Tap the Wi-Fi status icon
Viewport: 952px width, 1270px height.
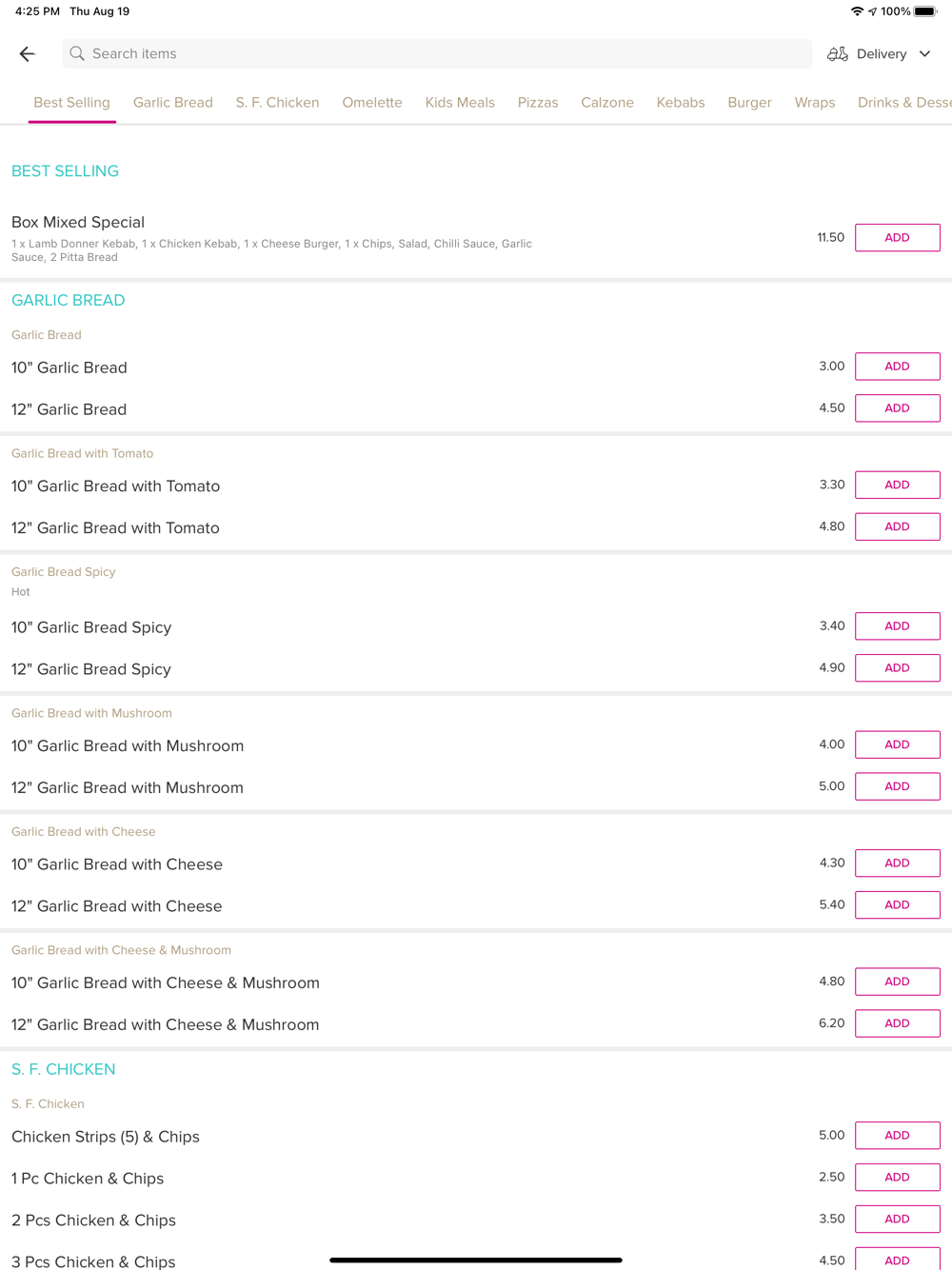[857, 11]
